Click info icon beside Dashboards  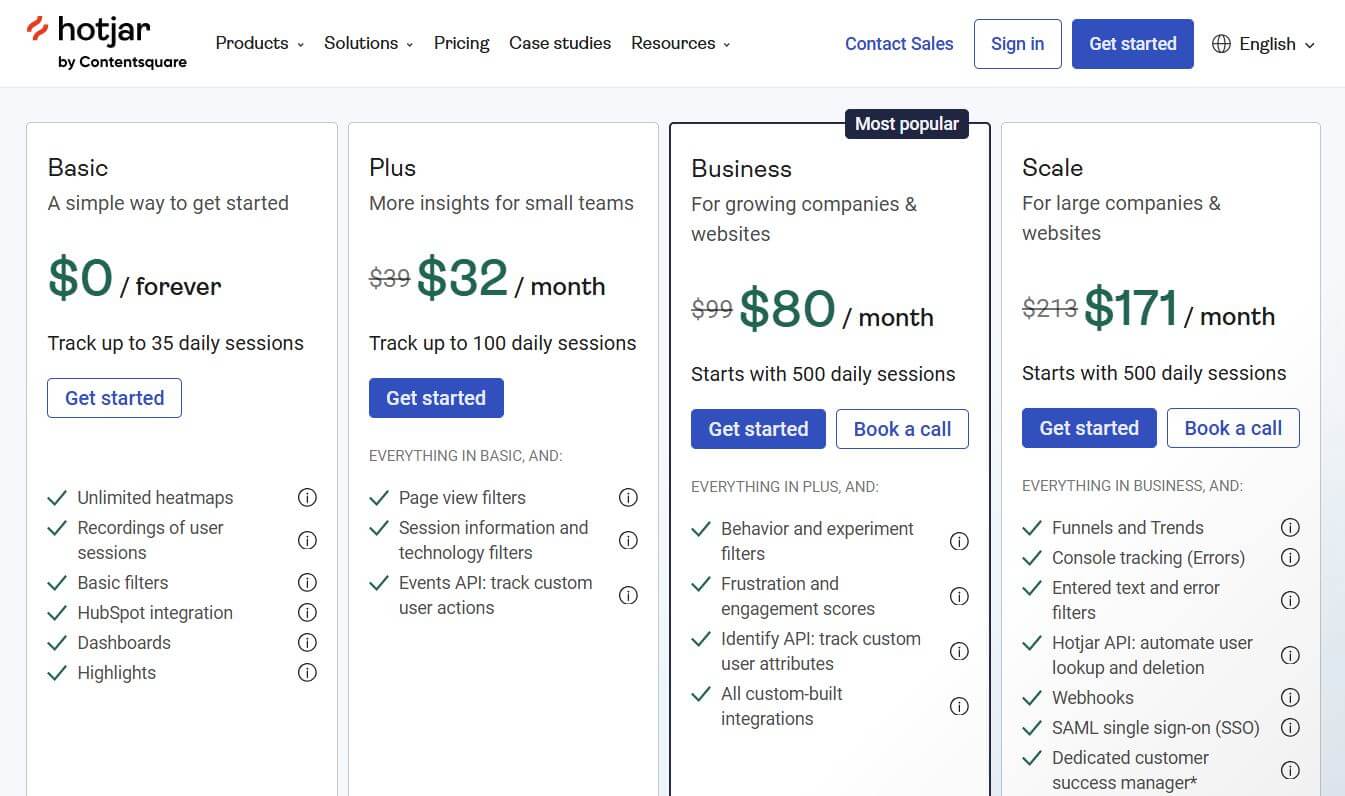point(308,642)
